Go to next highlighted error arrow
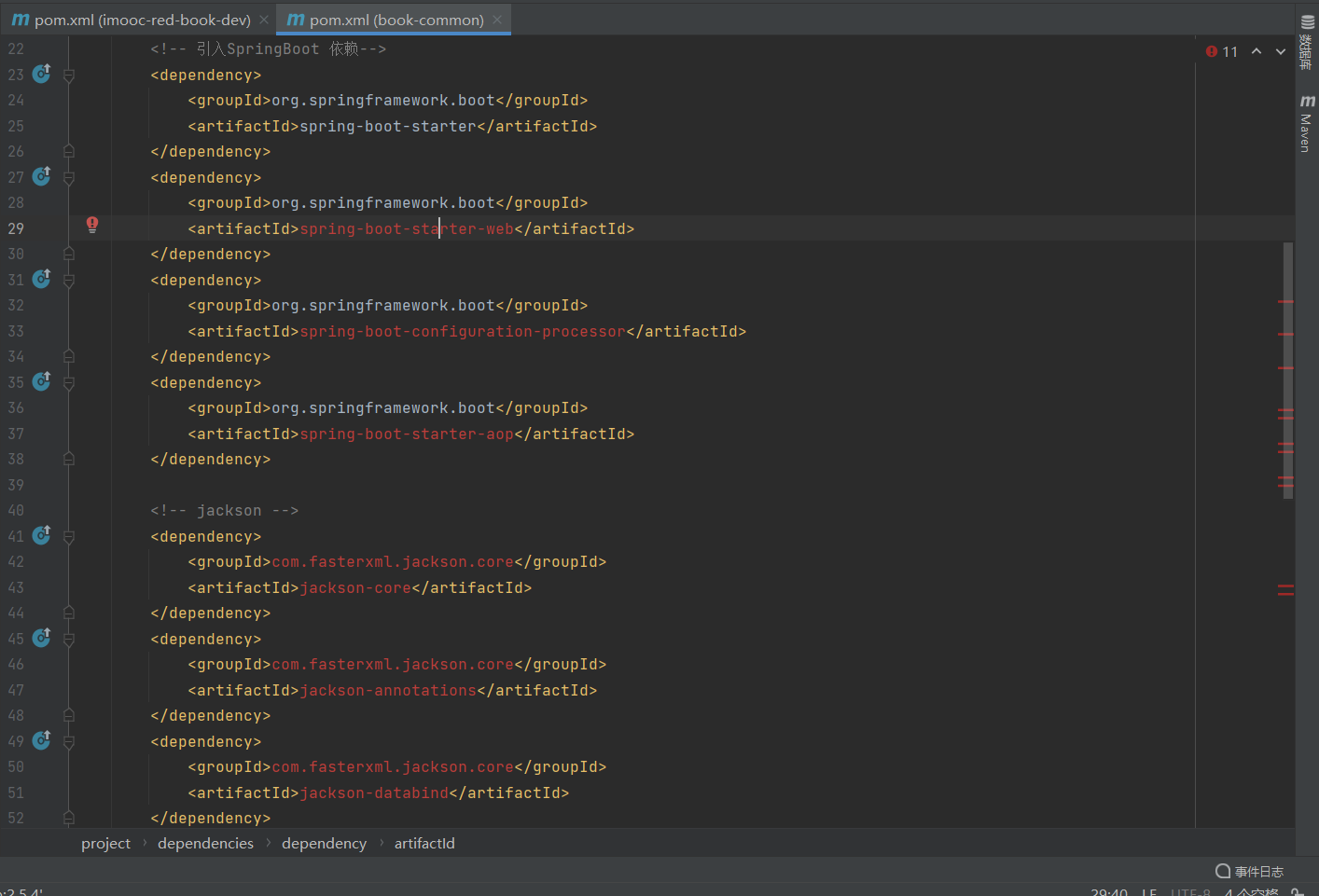The image size is (1319, 896). [x=1281, y=52]
